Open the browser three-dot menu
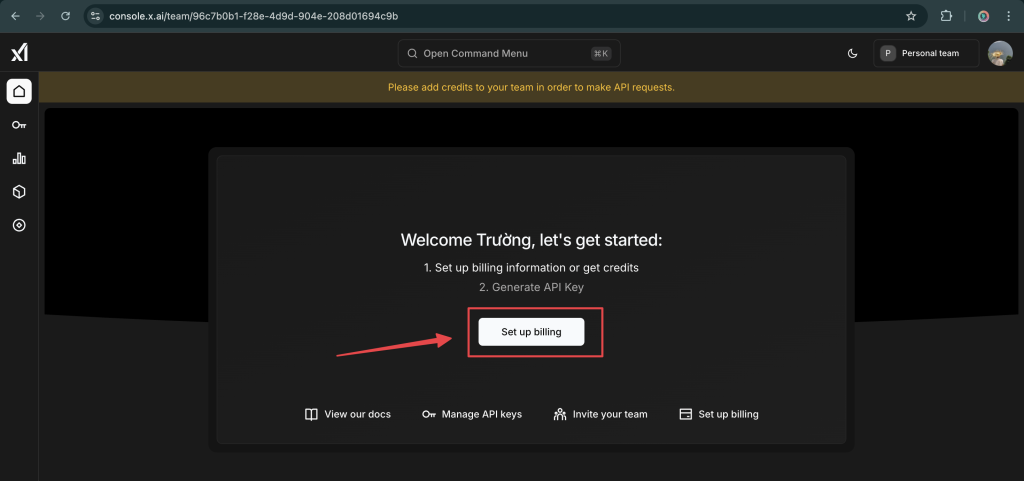The width and height of the screenshot is (1024, 481). pos(1008,16)
